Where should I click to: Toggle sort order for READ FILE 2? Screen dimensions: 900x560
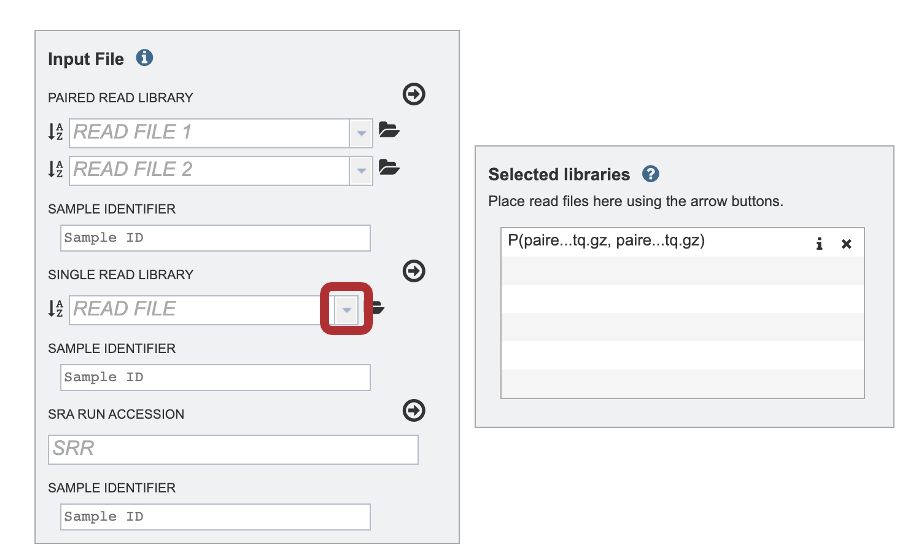(x=55, y=169)
